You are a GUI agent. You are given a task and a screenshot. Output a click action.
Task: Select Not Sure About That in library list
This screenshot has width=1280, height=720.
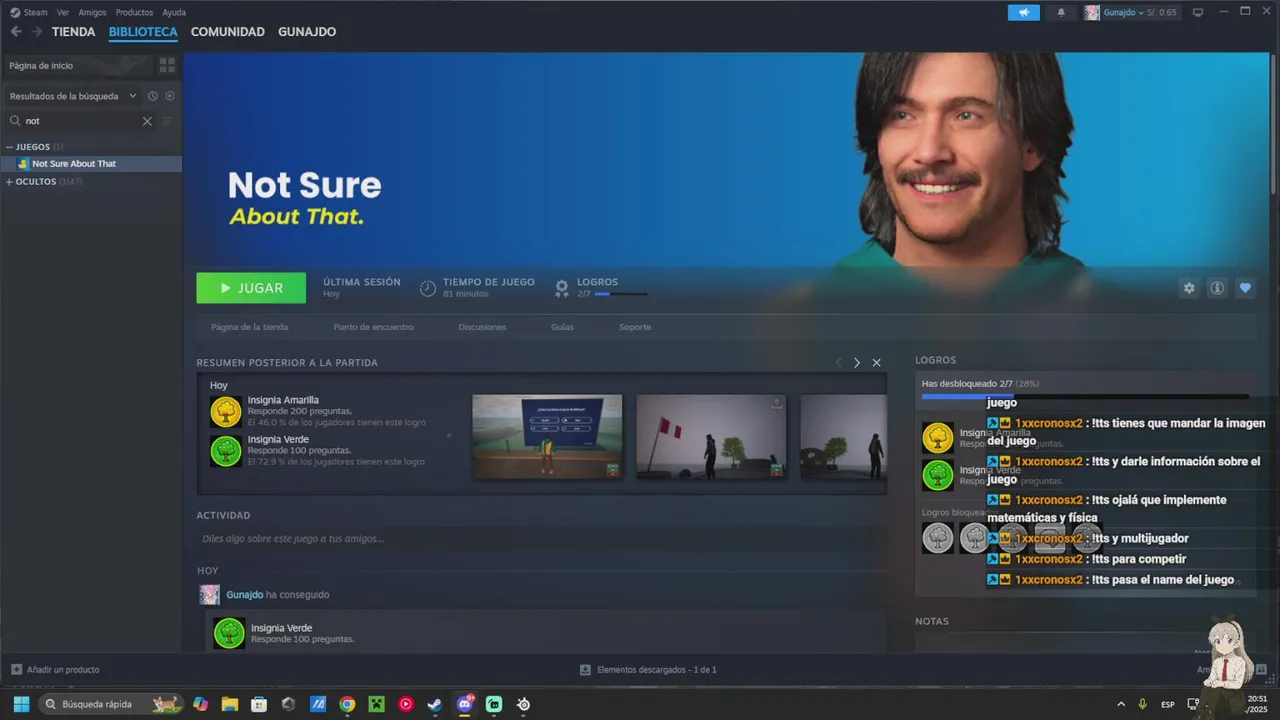pos(91,163)
